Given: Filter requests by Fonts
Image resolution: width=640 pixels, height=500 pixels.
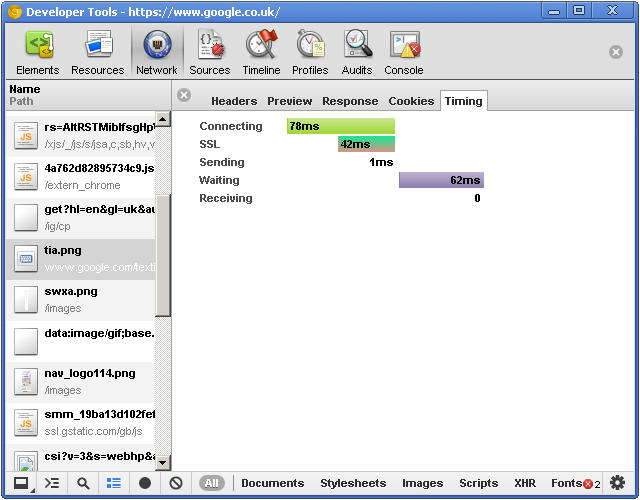Looking at the screenshot, I should point(566,483).
